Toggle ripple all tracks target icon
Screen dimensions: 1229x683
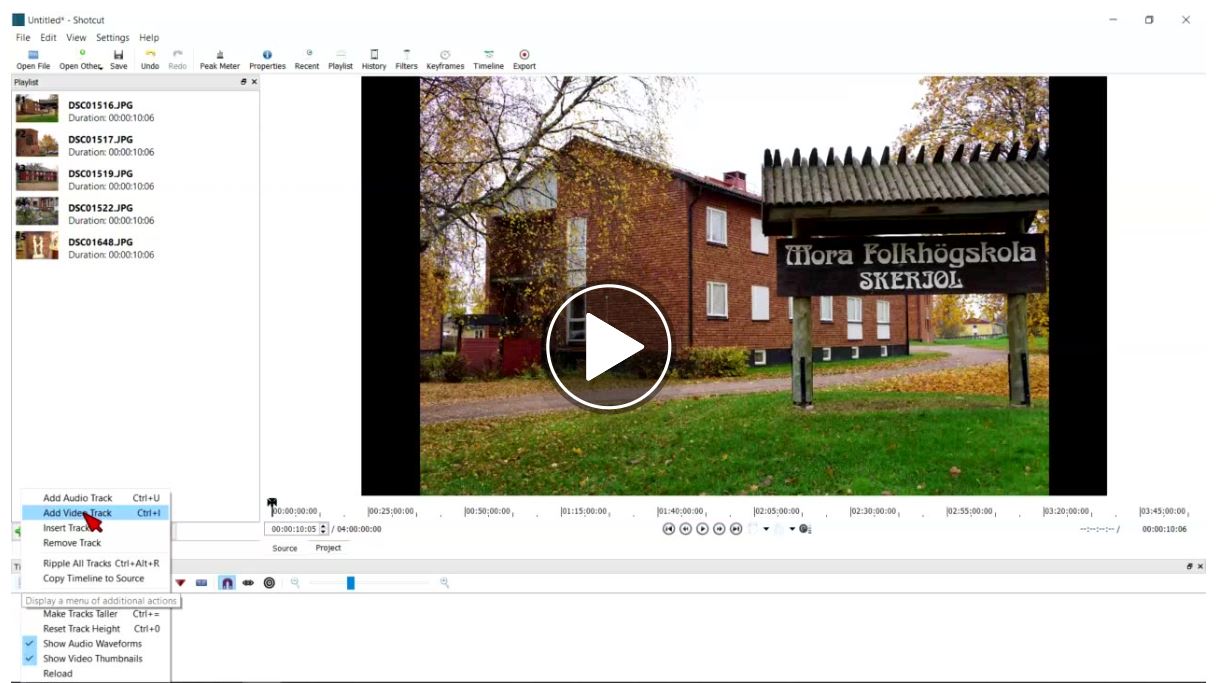(x=269, y=582)
